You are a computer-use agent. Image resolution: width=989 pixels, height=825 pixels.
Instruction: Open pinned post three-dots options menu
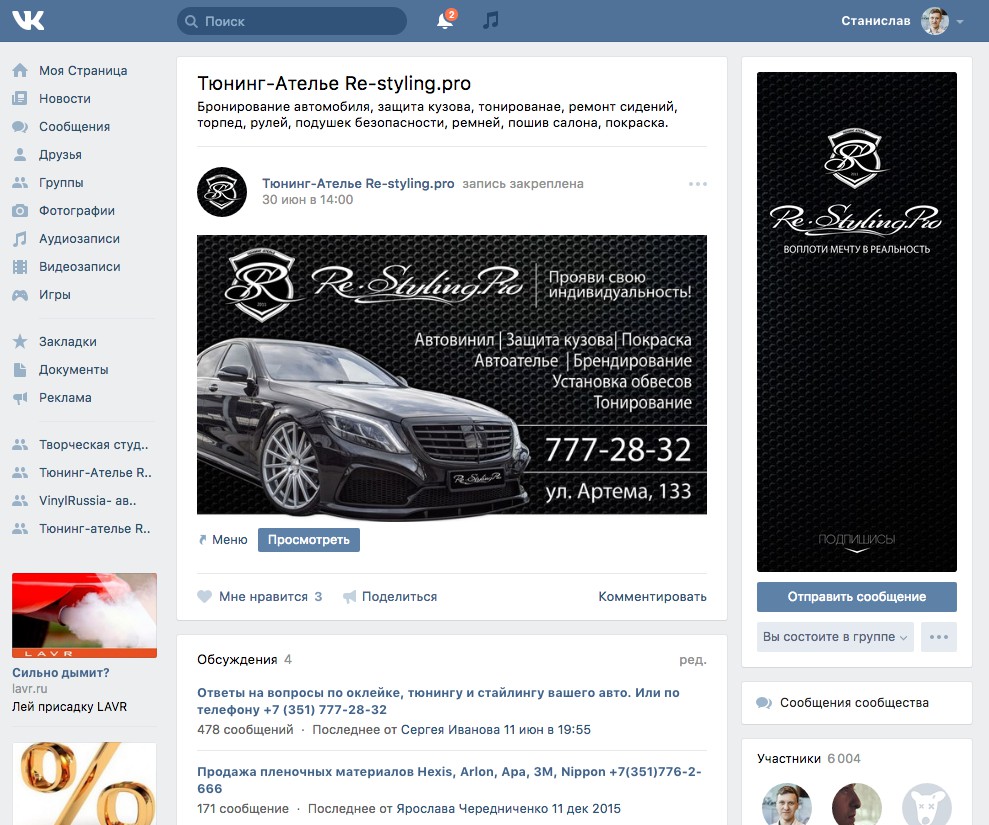tap(698, 184)
